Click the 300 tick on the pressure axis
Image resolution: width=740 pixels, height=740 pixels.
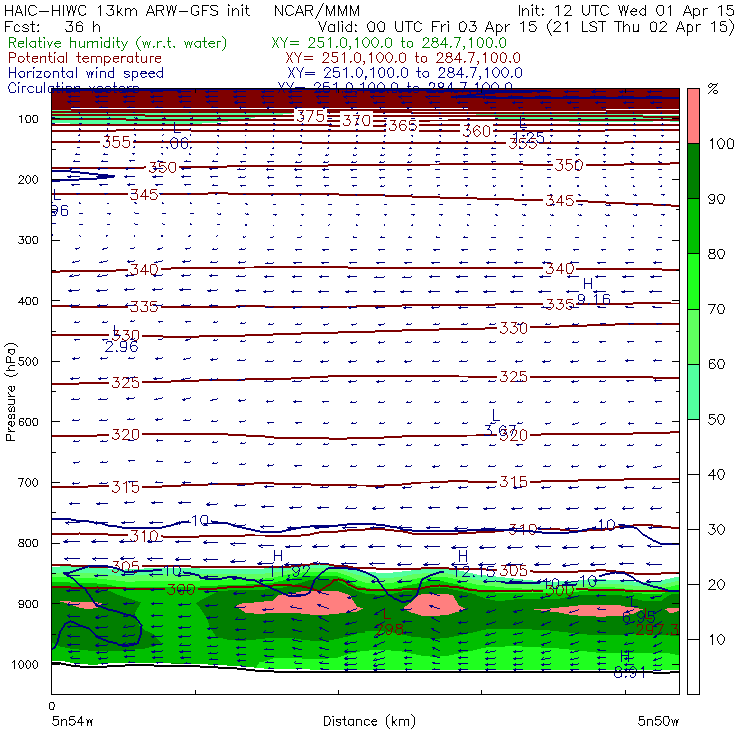tap(28, 240)
